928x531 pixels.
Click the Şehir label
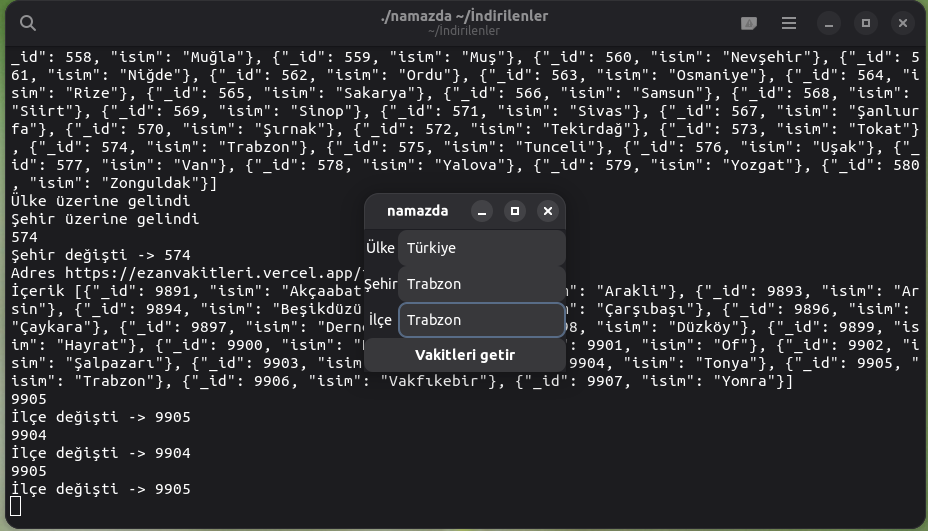pyautogui.click(x=380, y=284)
